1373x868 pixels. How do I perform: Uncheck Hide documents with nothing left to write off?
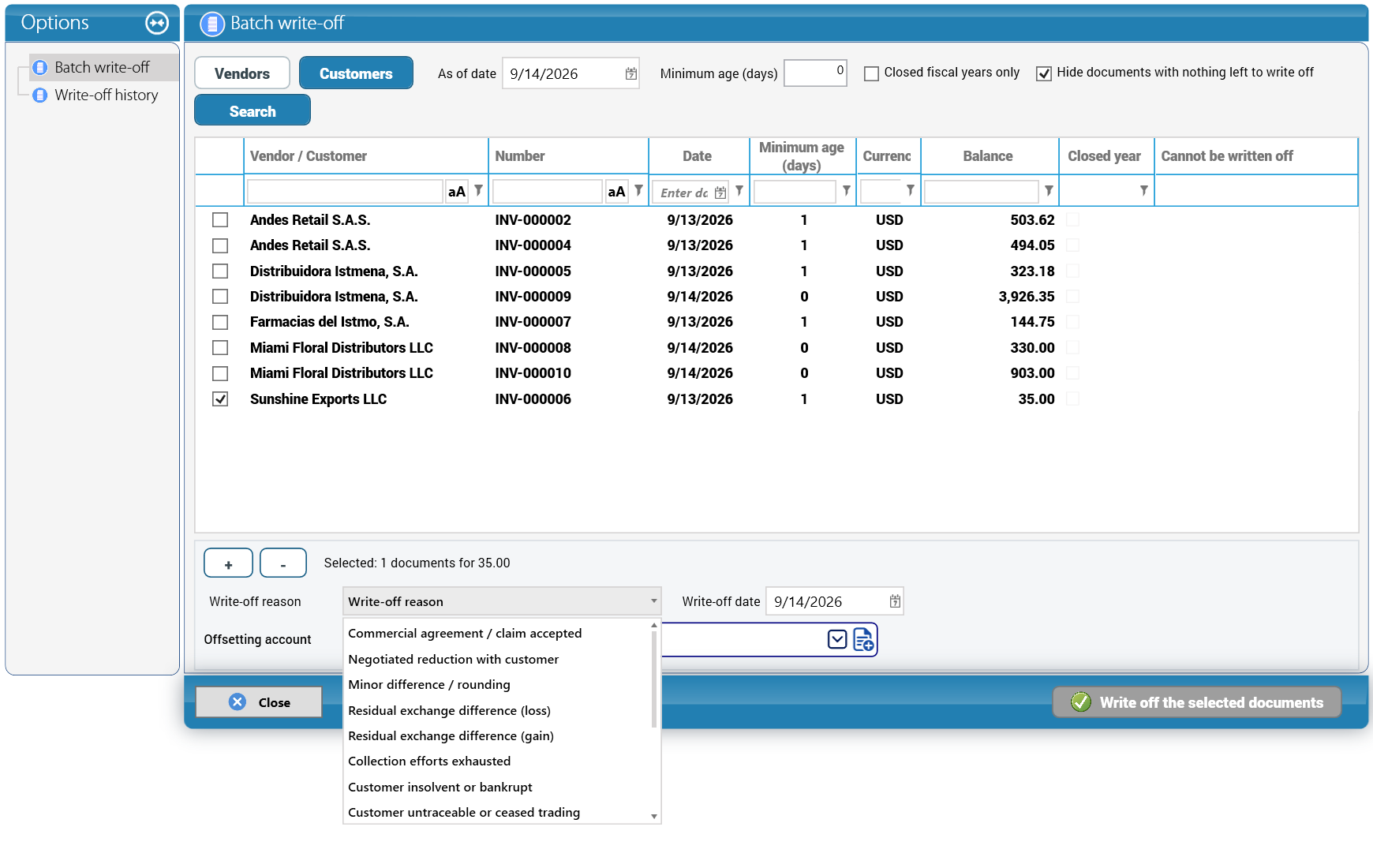1044,73
